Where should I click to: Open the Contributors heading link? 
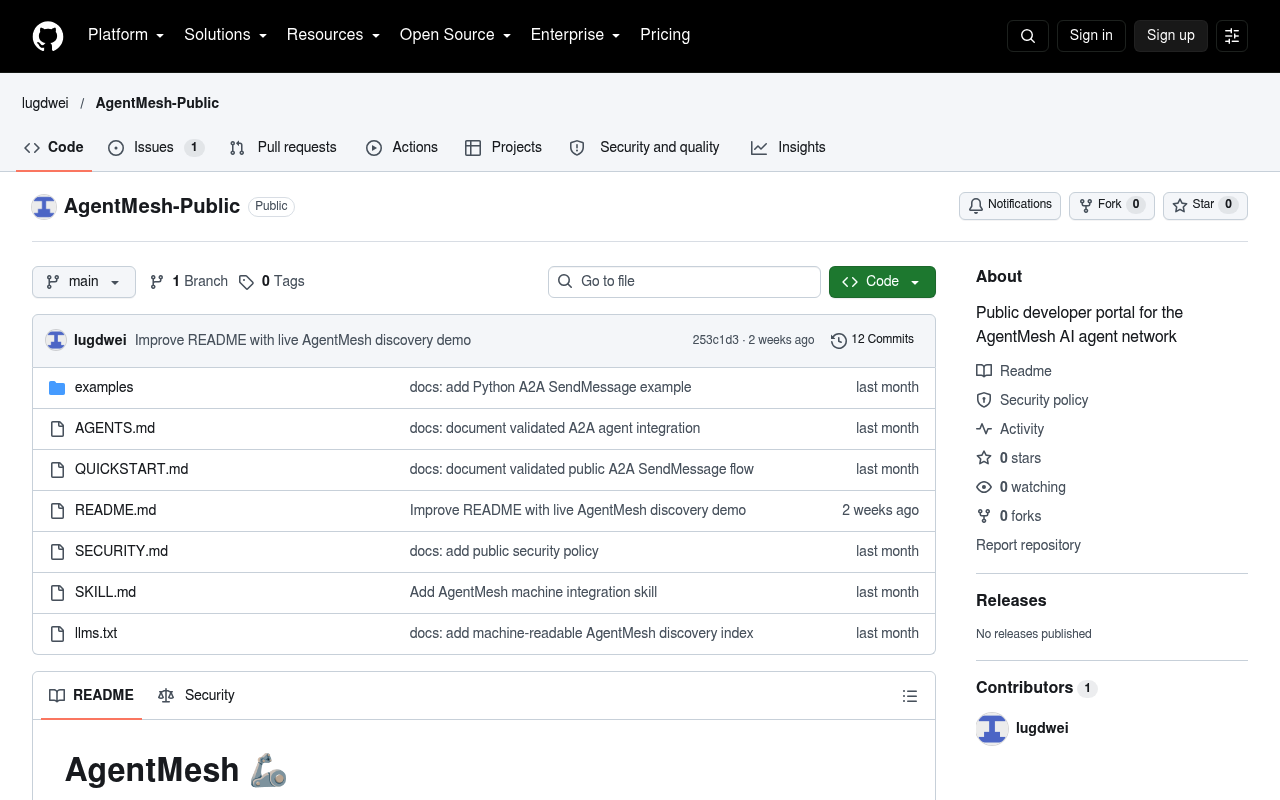click(x=1036, y=688)
